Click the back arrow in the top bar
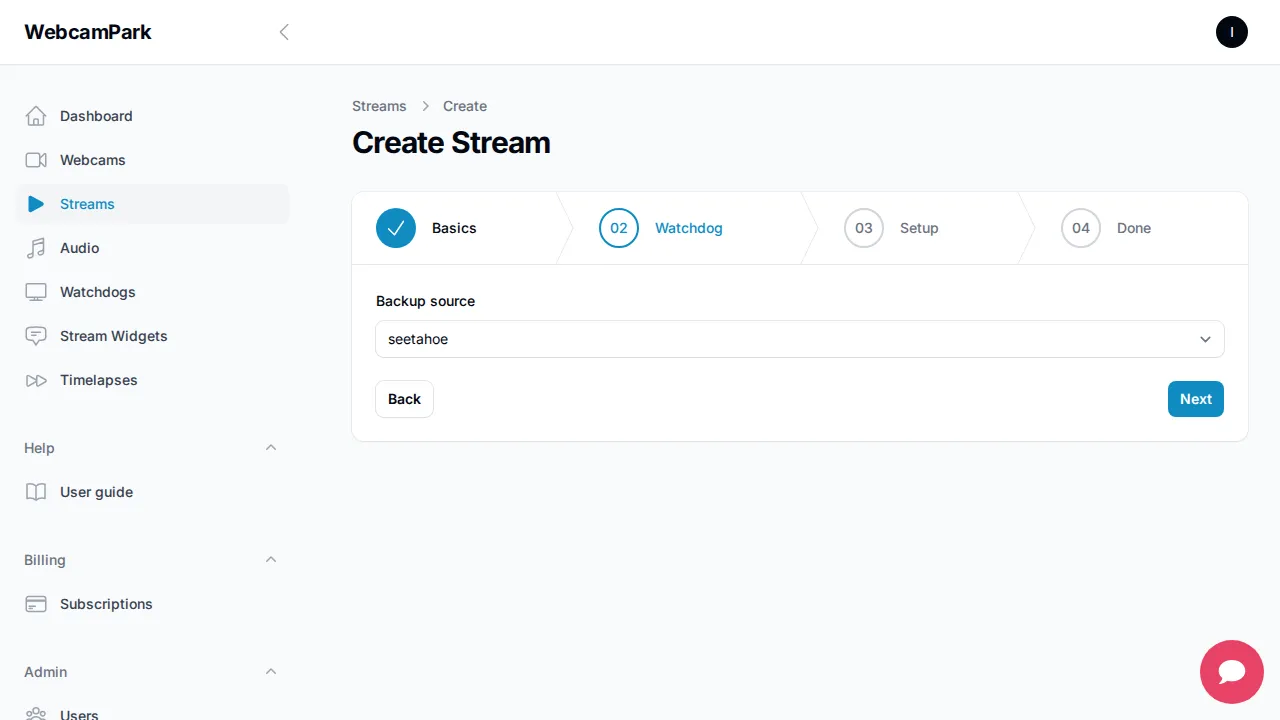 click(284, 31)
